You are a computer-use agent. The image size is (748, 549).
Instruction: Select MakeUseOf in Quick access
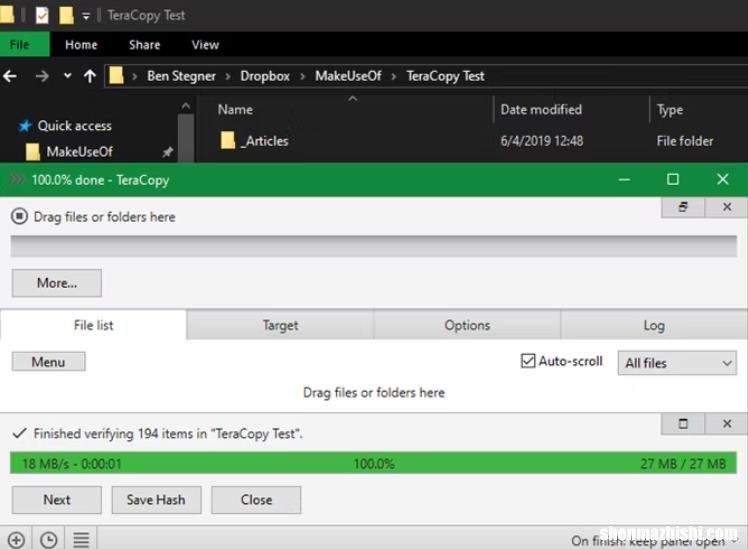(79, 152)
